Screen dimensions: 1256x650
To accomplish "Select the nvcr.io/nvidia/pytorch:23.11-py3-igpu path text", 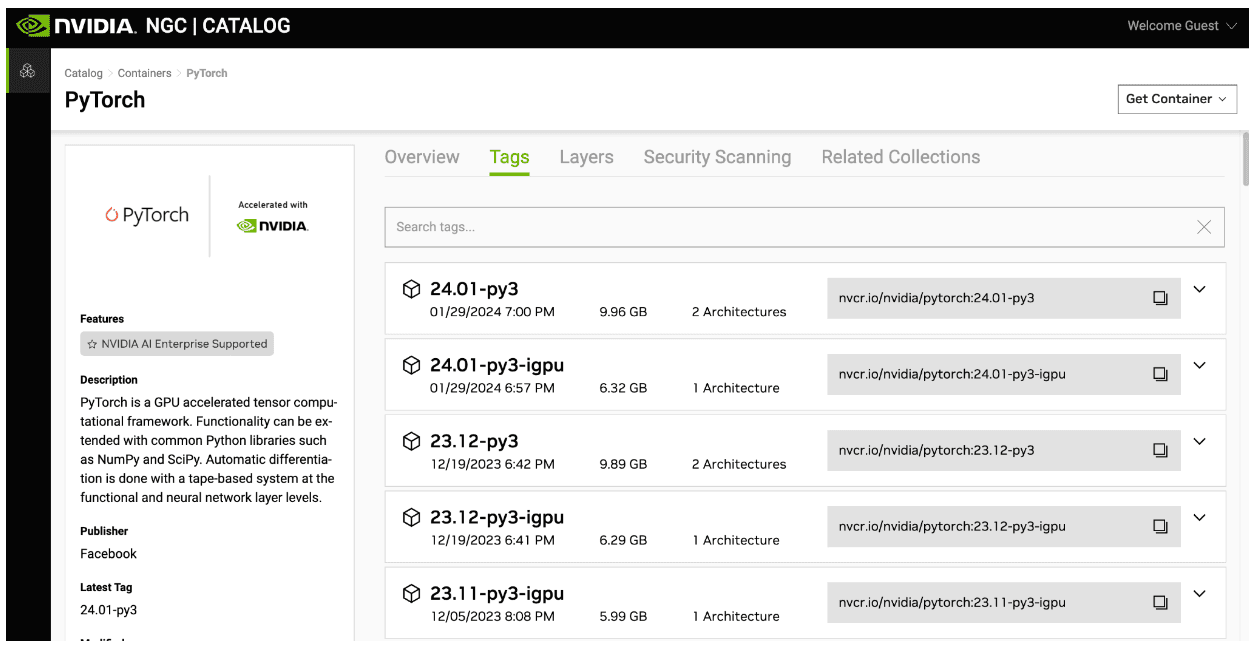I will (x=952, y=602).
